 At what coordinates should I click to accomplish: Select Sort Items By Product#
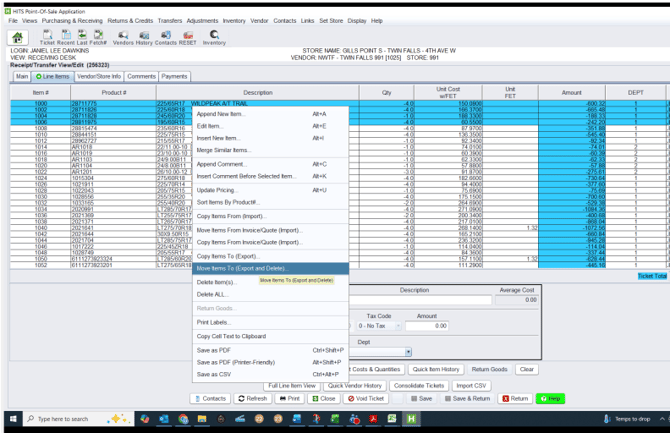click(x=270, y=202)
